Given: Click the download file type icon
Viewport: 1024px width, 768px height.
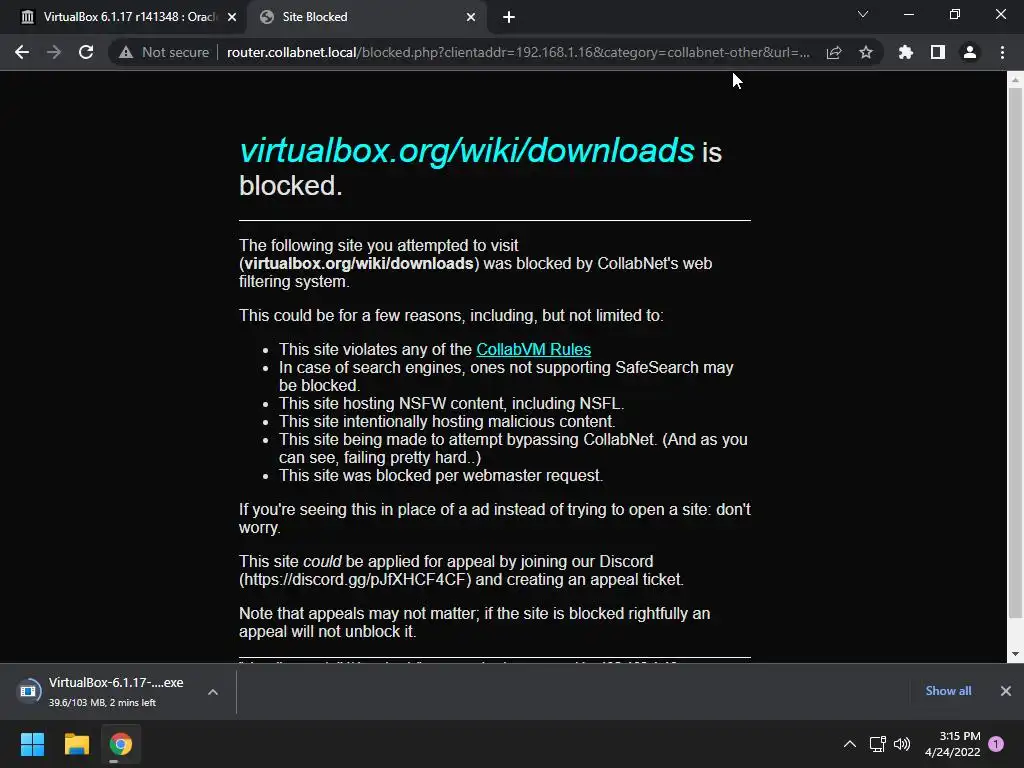Looking at the screenshot, I should pyautogui.click(x=28, y=691).
